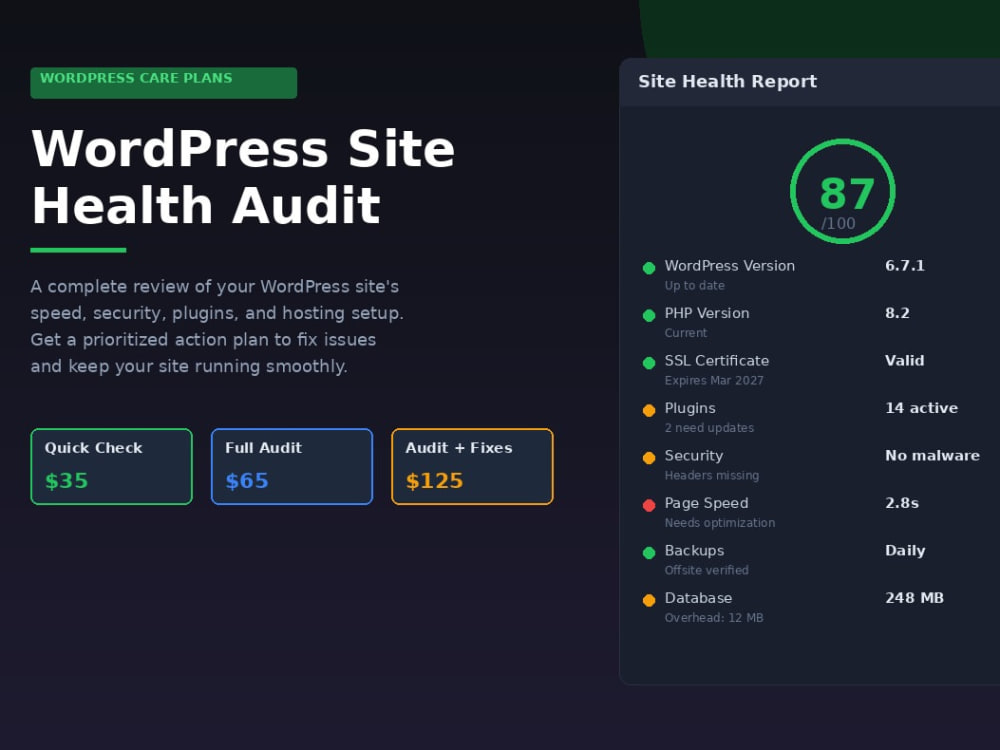The width and height of the screenshot is (1000, 750).
Task: Click the Overhead: 12 MB note
Action: (714, 618)
